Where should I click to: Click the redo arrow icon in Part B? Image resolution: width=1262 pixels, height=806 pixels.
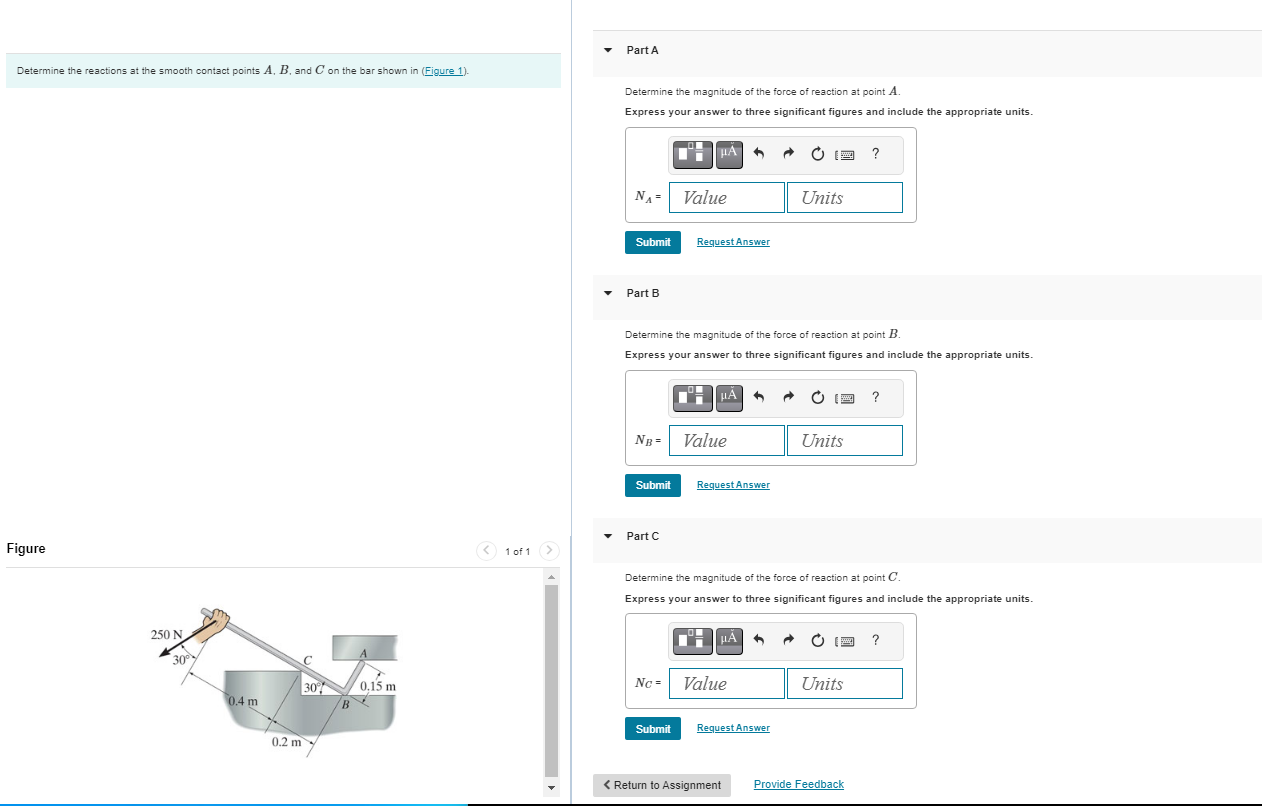pyautogui.click(x=788, y=397)
